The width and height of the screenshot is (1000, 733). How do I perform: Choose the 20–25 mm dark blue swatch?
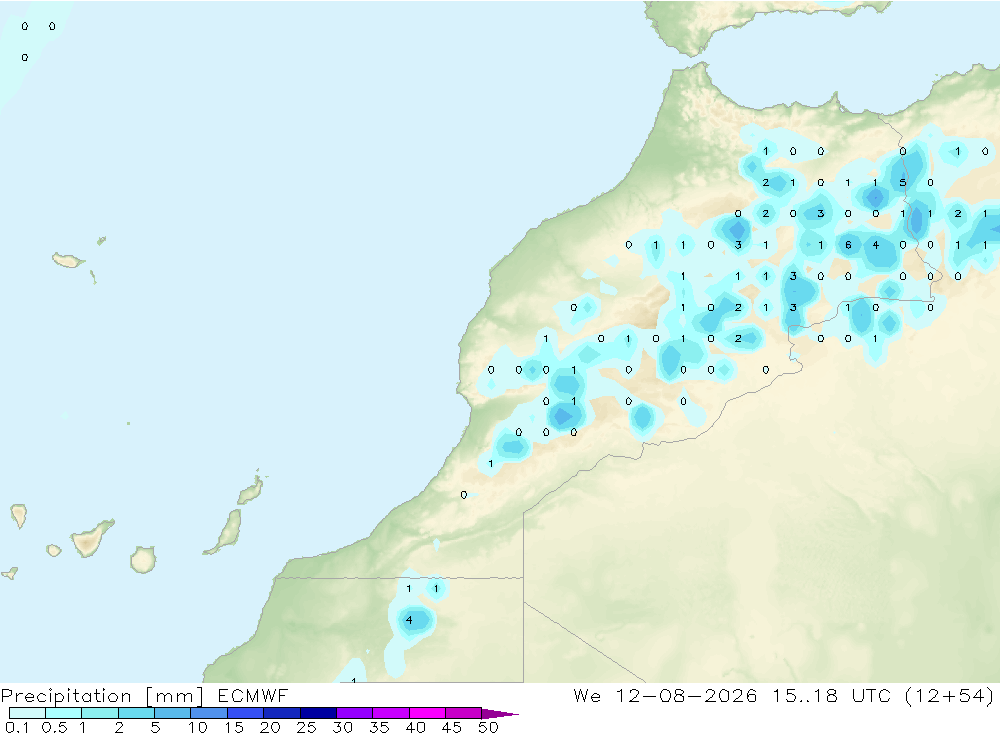281,713
